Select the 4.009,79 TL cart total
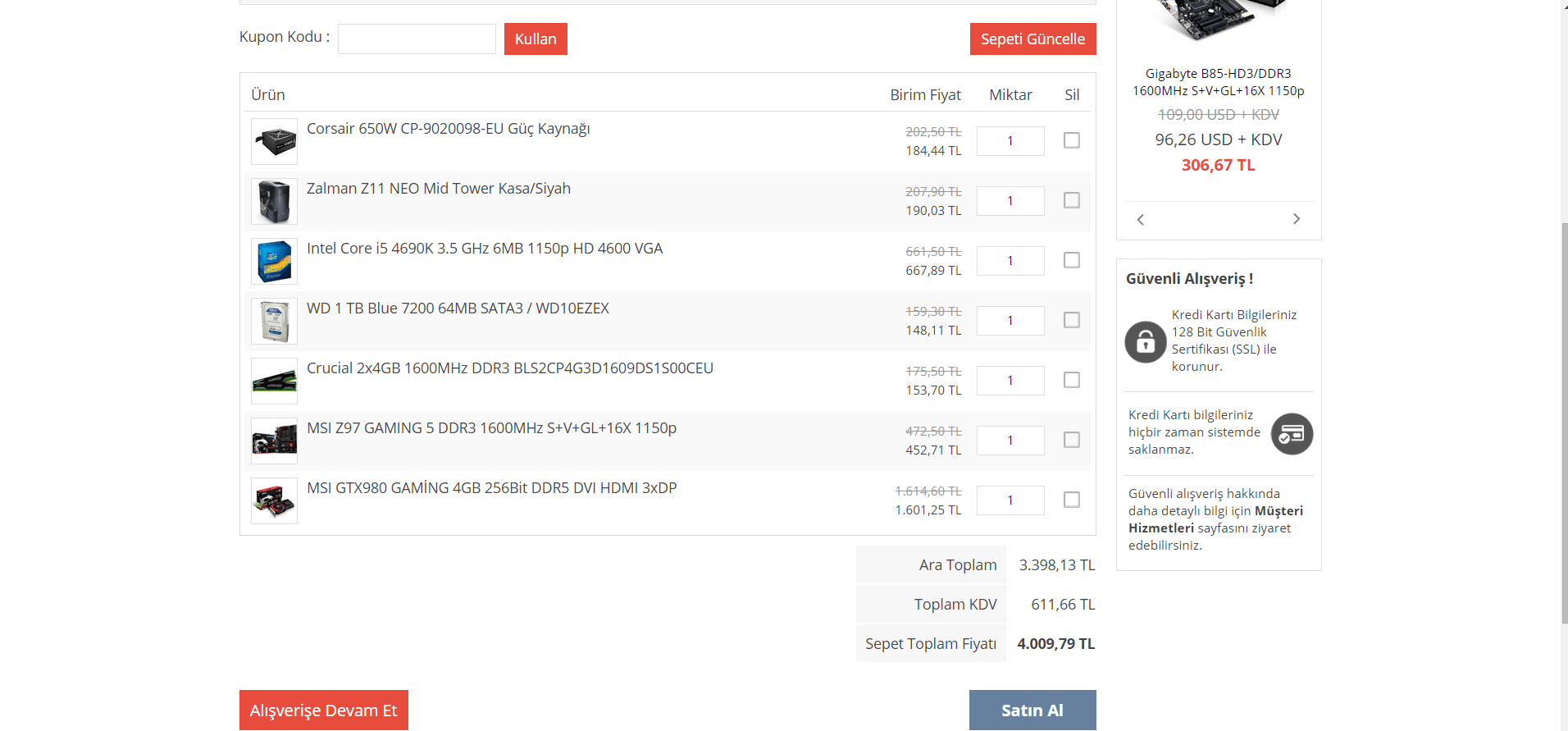1568x731 pixels. pos(1056,644)
